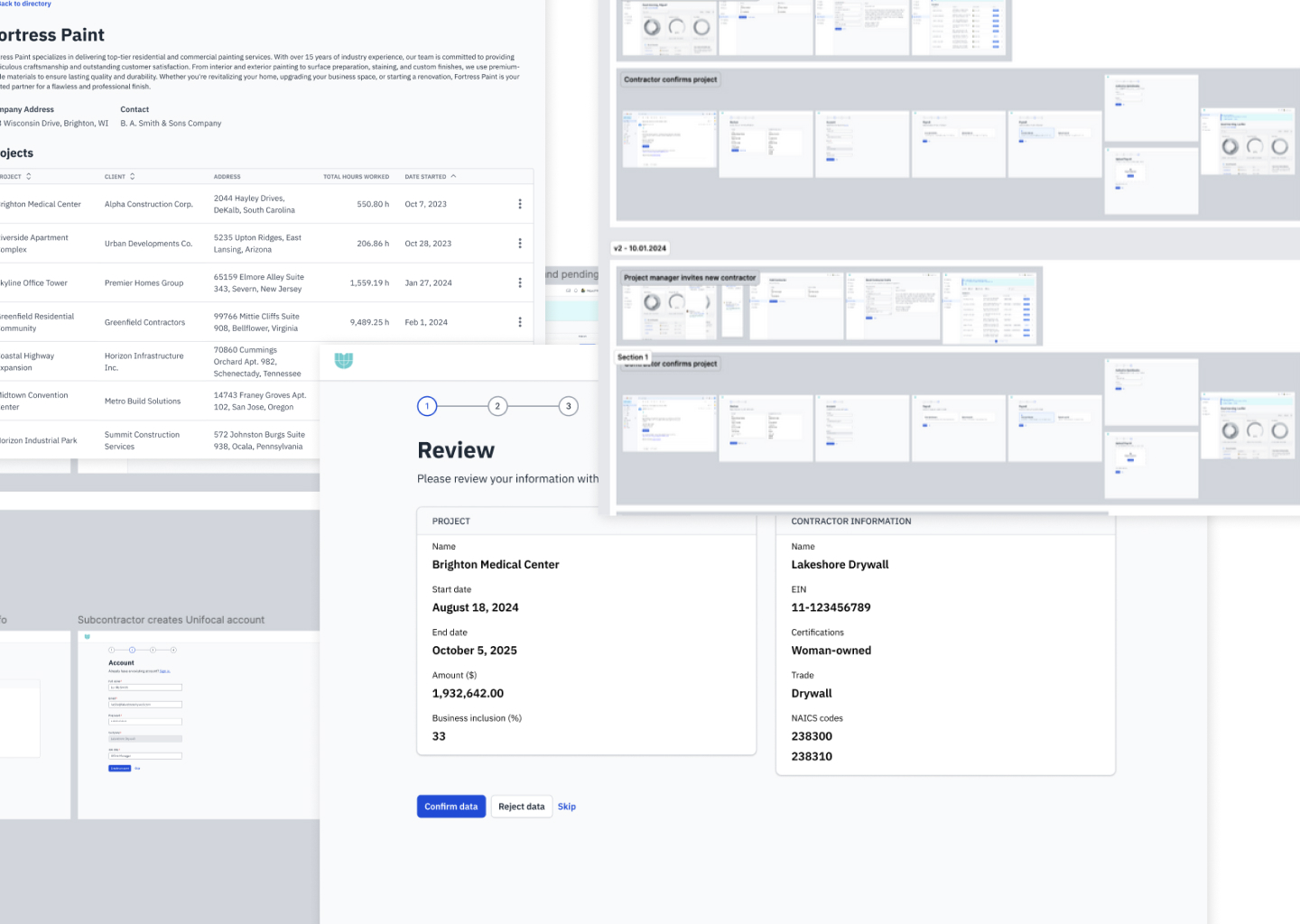The width and height of the screenshot is (1300, 924).
Task: Click the teal logo above the Review steps
Action: 343,360
